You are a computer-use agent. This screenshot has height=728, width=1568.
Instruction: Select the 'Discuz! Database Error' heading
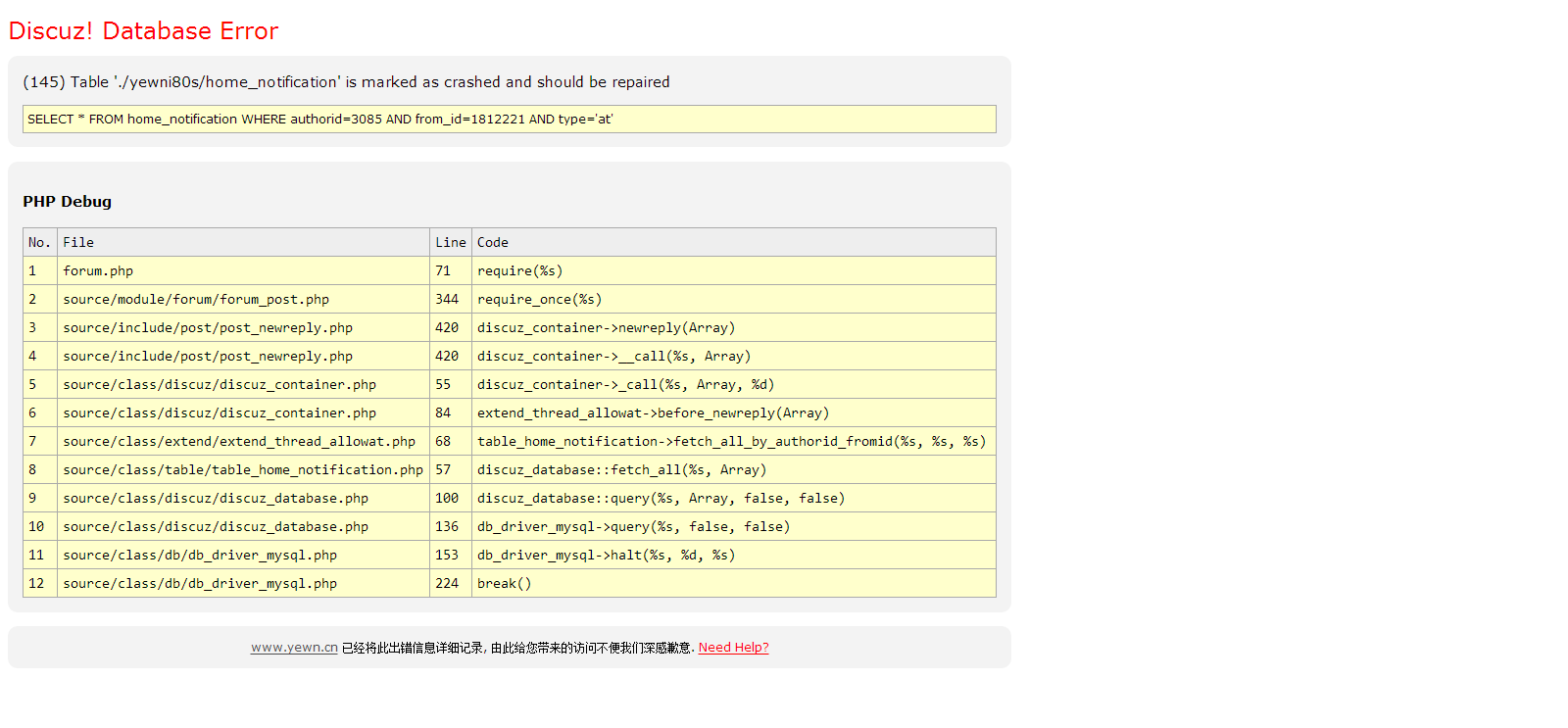pyautogui.click(x=143, y=30)
